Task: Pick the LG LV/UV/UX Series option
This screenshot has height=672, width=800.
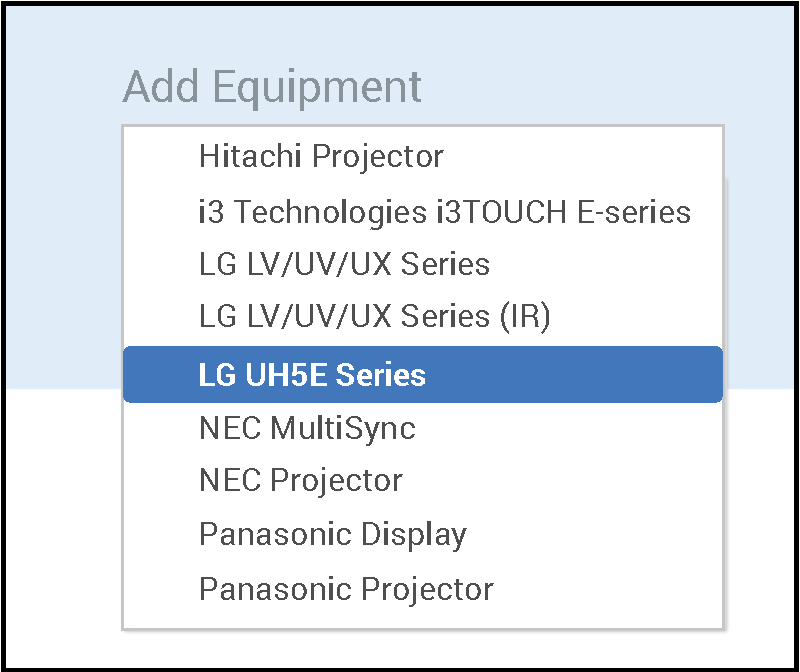Action: tap(344, 265)
